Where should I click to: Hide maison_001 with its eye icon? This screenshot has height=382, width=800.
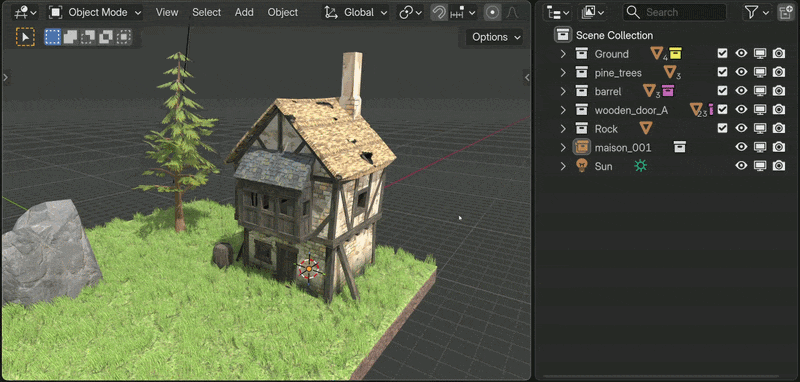[741, 146]
